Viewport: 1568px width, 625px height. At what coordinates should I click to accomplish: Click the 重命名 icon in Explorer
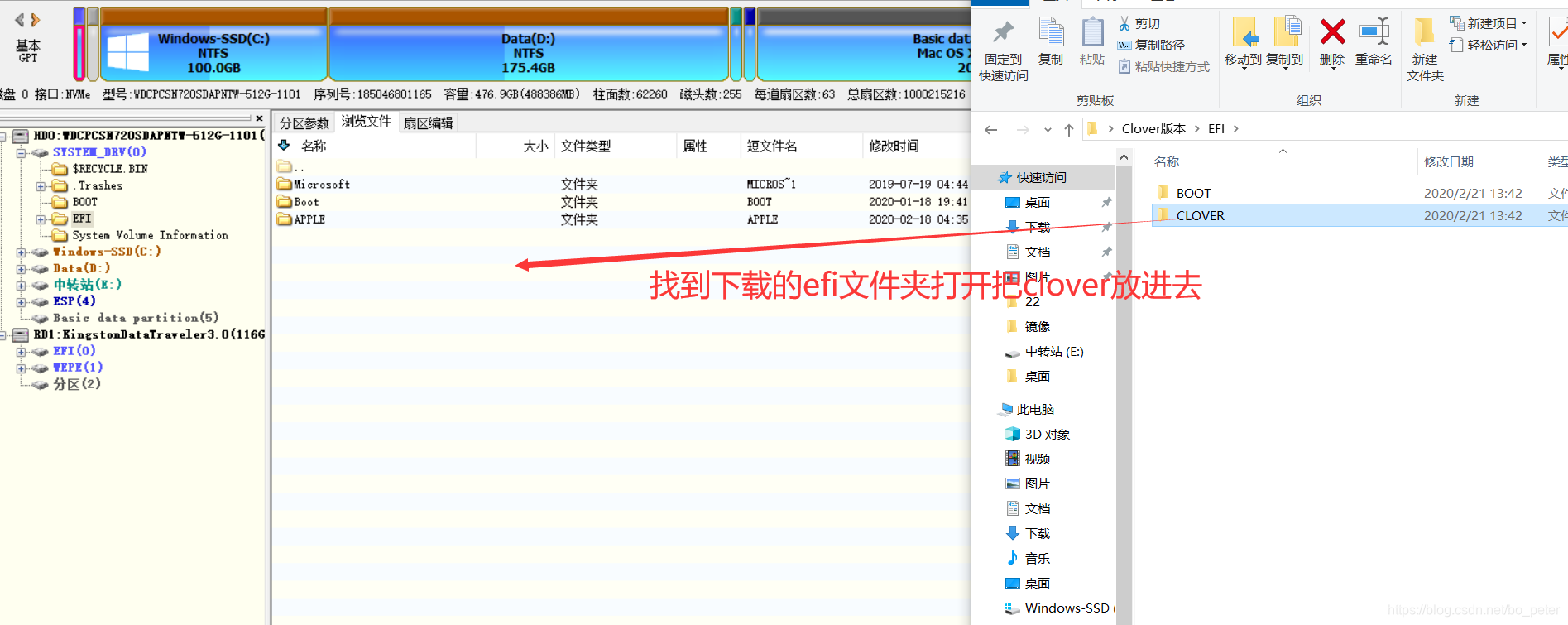point(1374,32)
